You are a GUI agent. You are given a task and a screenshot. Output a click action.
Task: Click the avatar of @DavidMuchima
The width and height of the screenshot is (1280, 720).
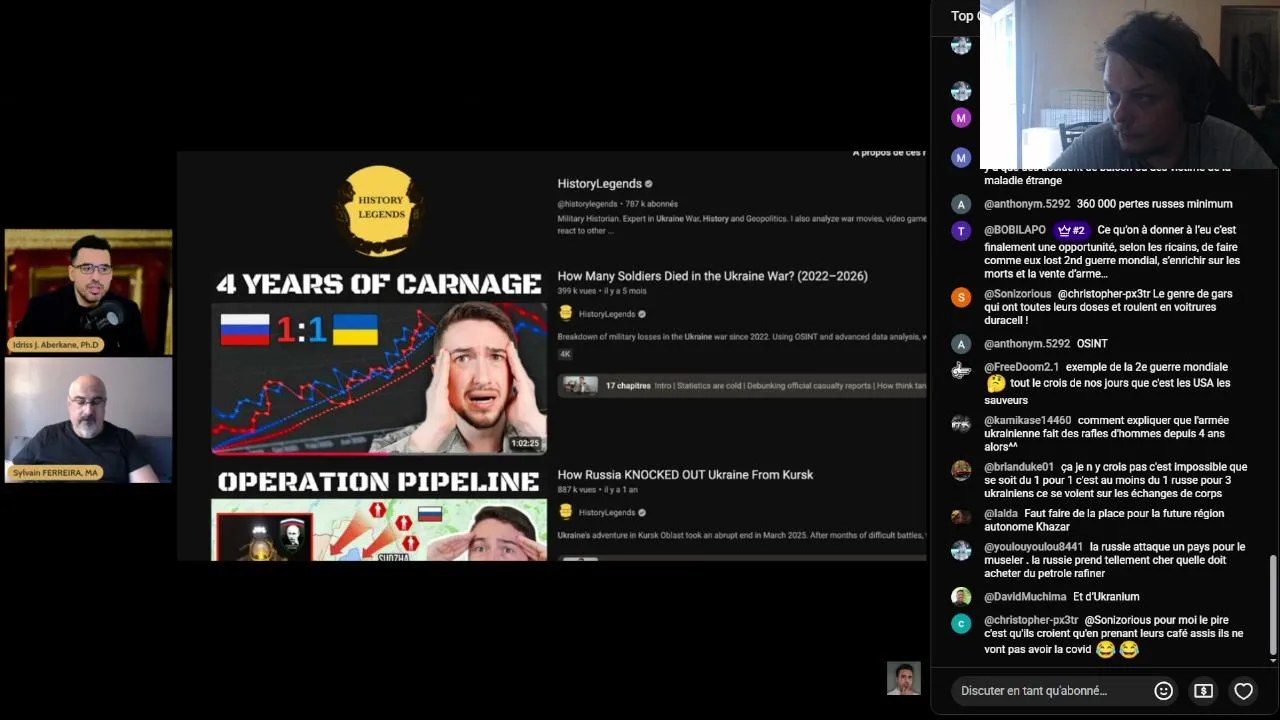coord(961,597)
